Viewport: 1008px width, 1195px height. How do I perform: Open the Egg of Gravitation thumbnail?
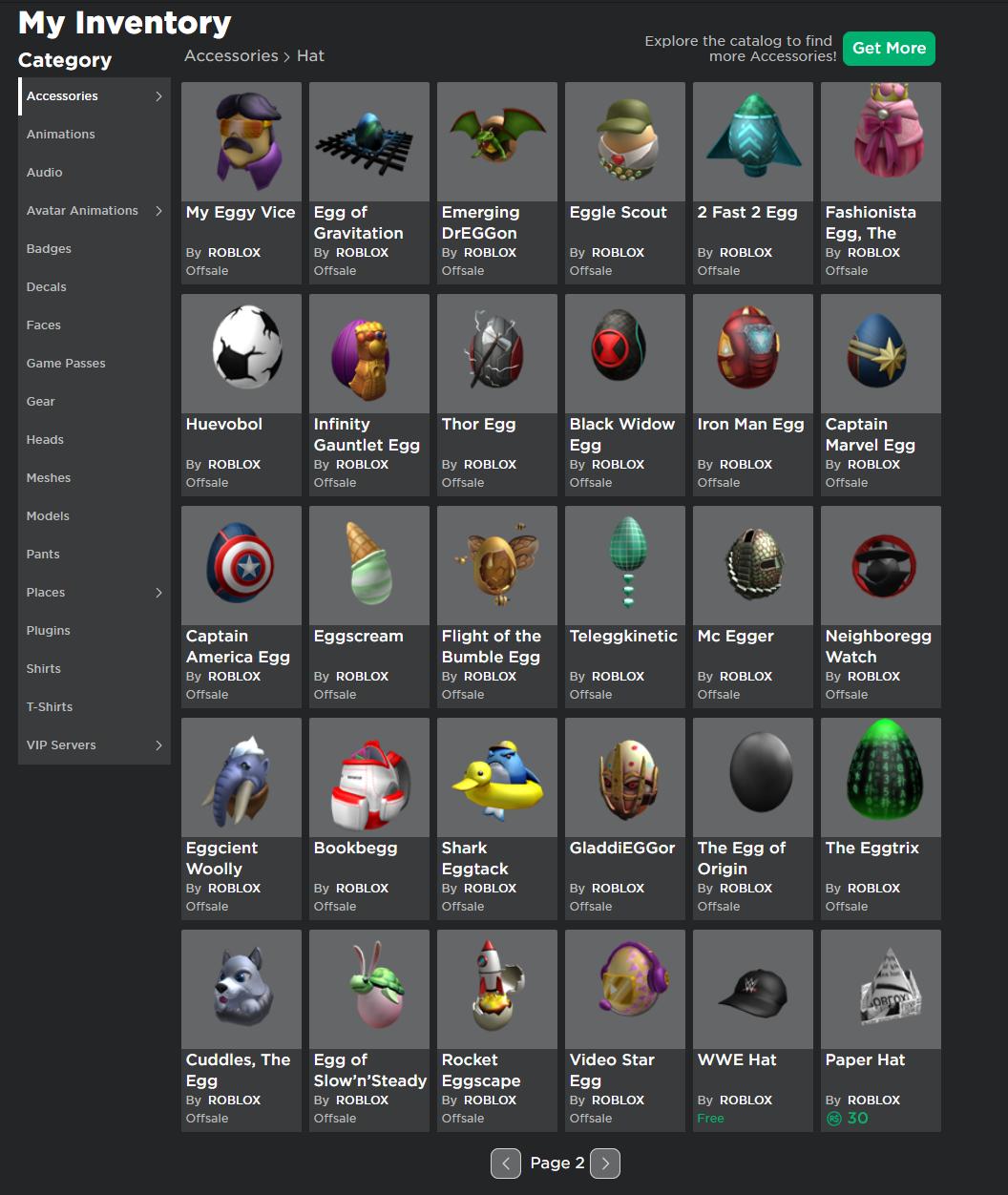(369, 141)
